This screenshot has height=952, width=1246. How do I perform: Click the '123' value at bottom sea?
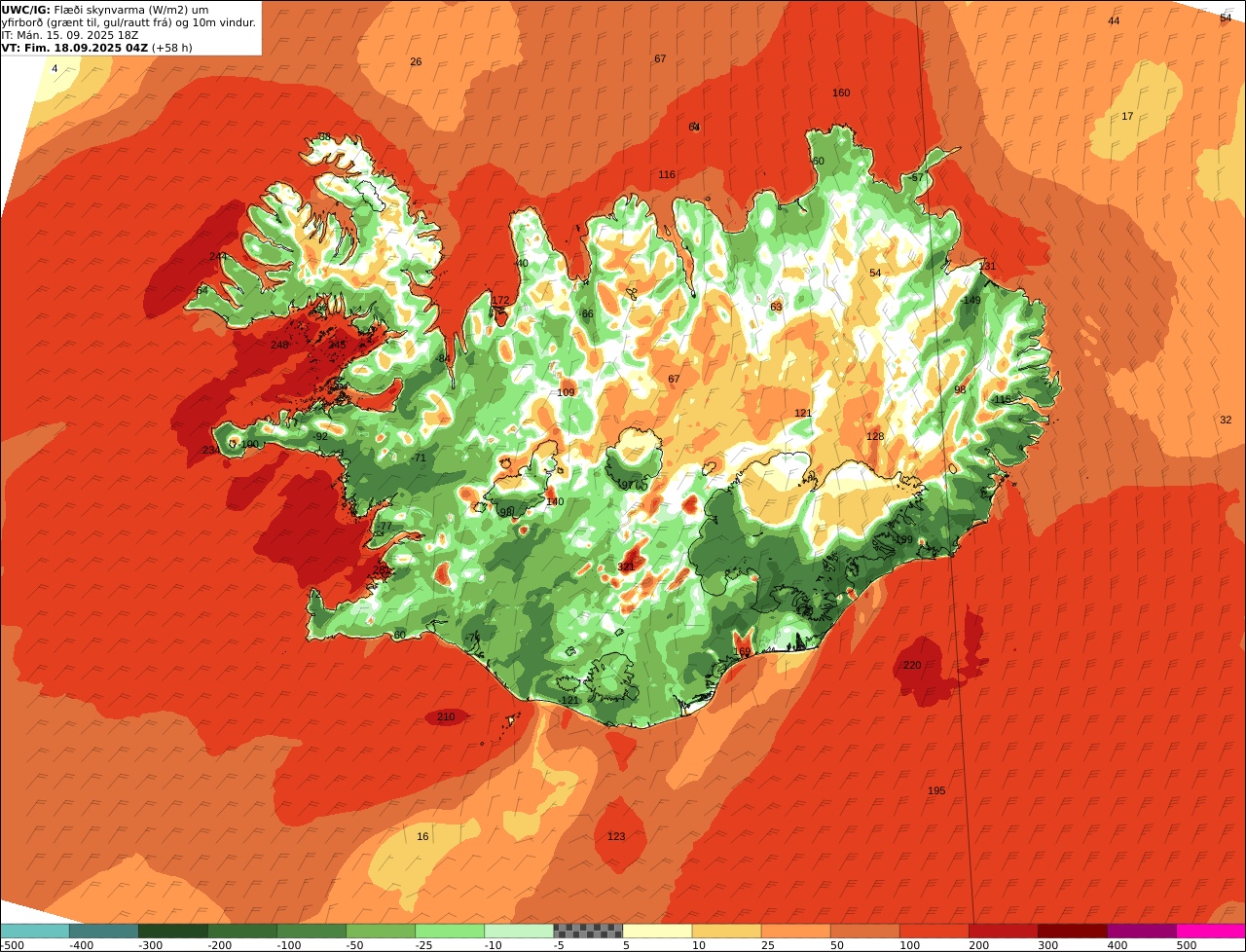click(x=616, y=837)
